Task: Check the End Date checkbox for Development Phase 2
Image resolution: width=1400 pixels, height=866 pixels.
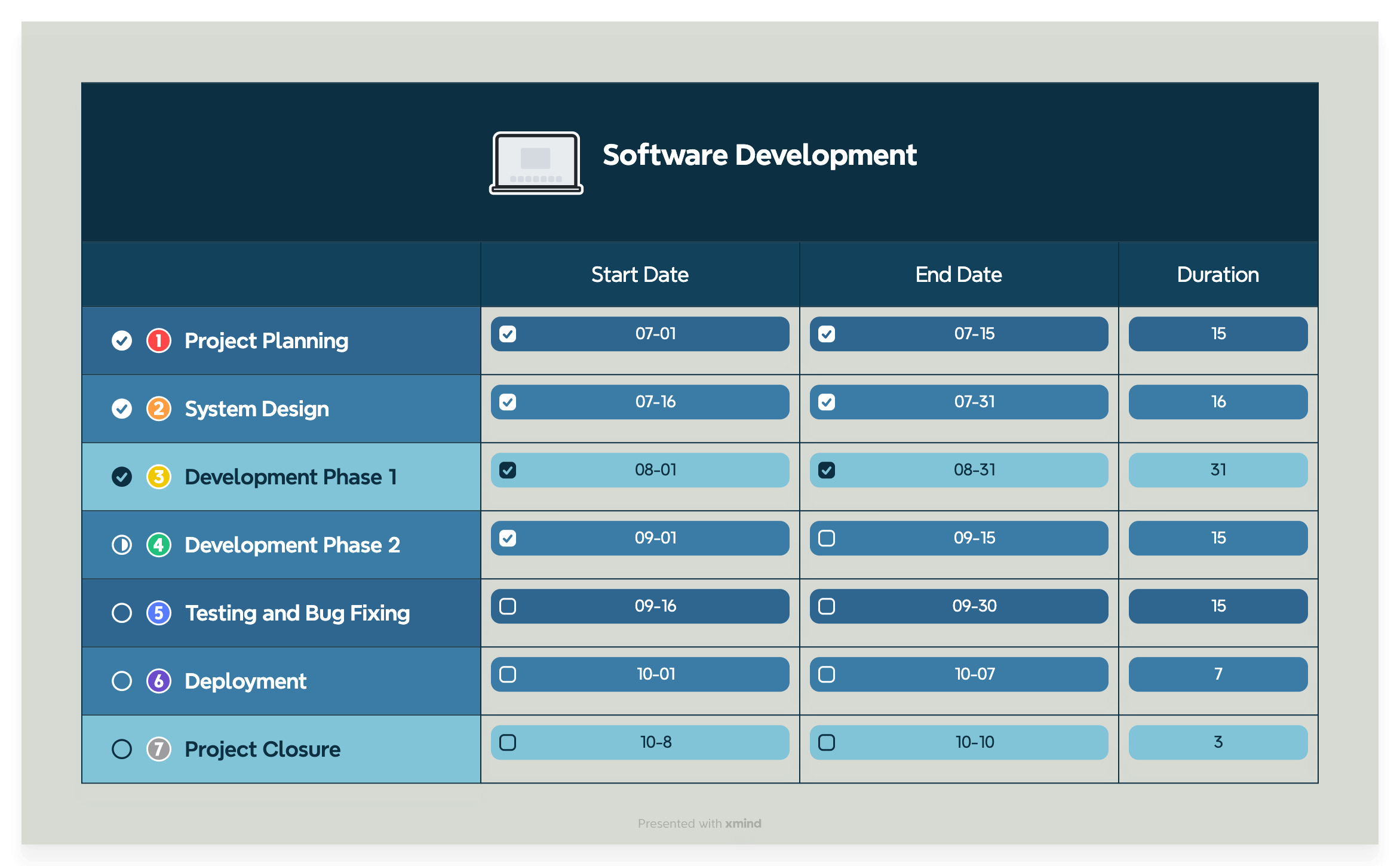Action: tap(827, 538)
